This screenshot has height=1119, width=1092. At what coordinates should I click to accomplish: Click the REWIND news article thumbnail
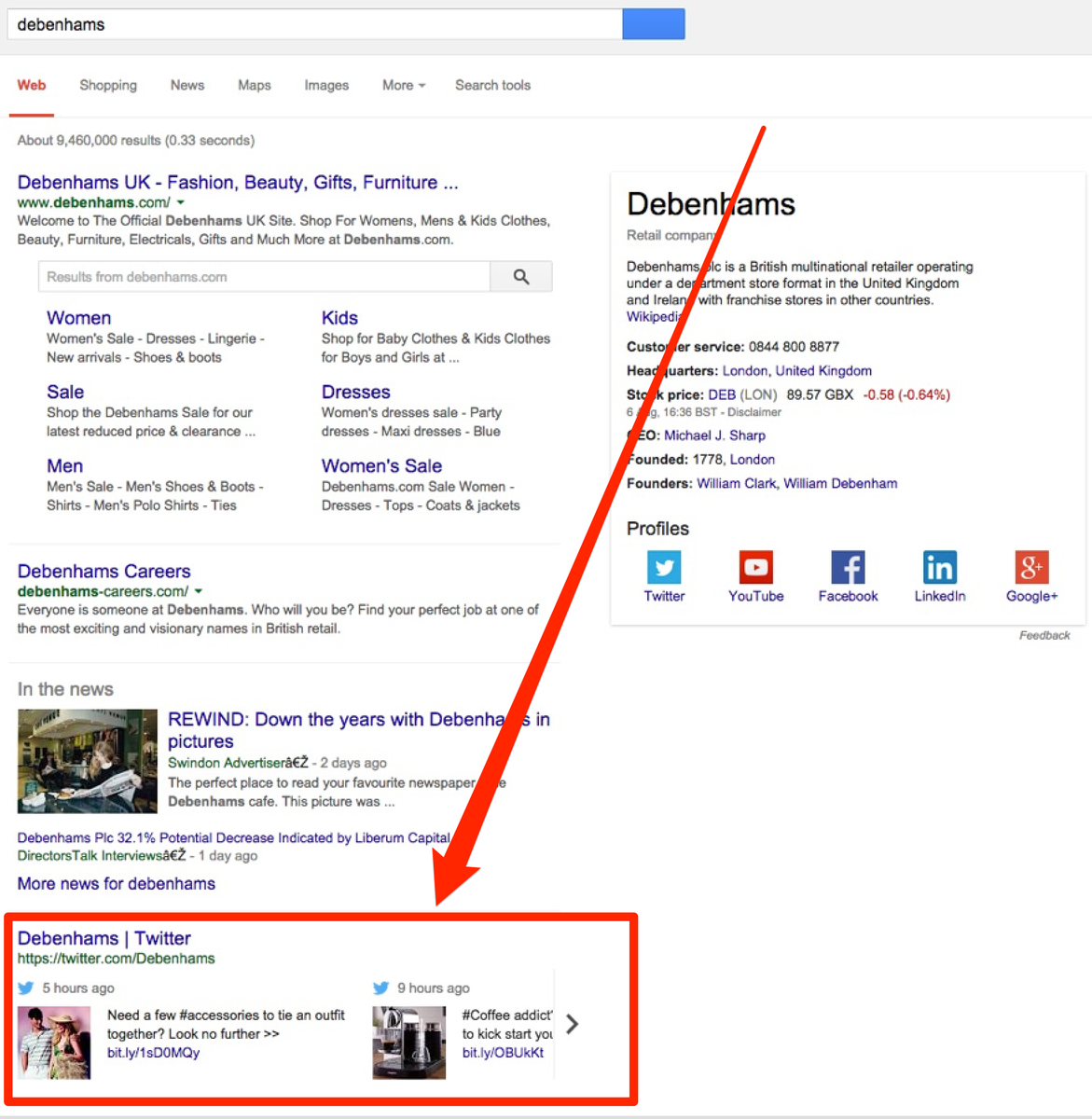pos(87,761)
